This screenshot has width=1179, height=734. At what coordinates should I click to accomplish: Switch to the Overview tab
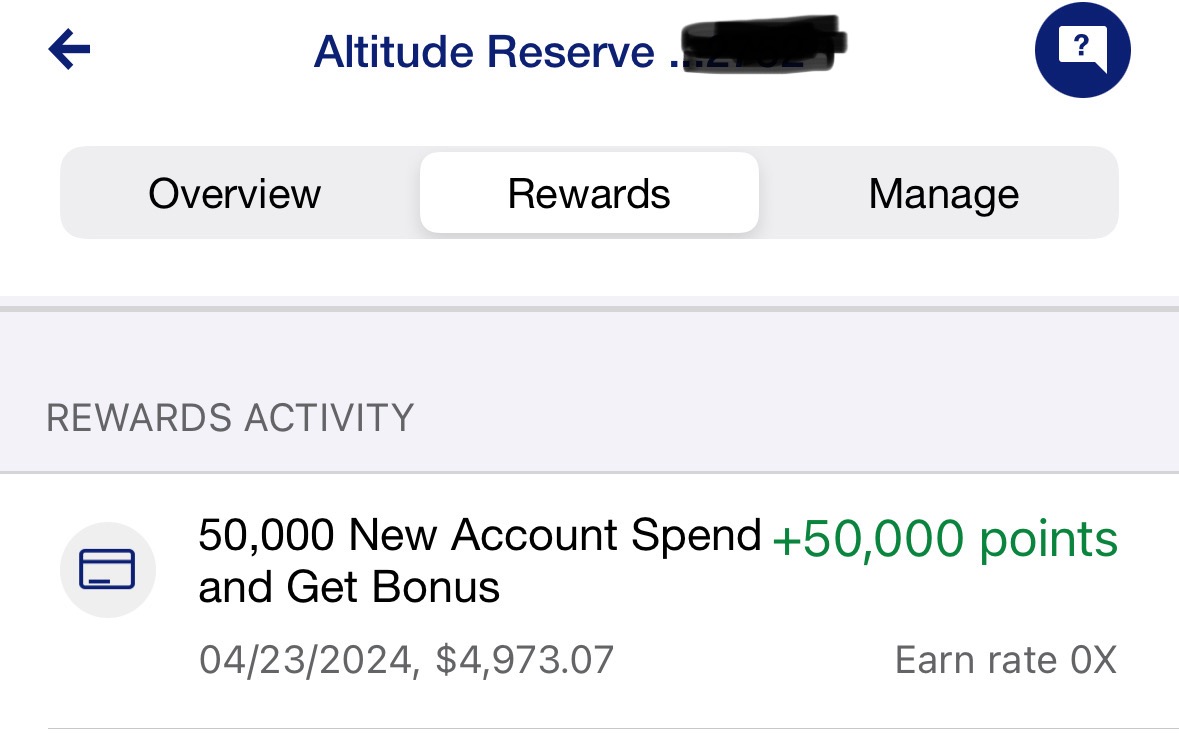(235, 193)
